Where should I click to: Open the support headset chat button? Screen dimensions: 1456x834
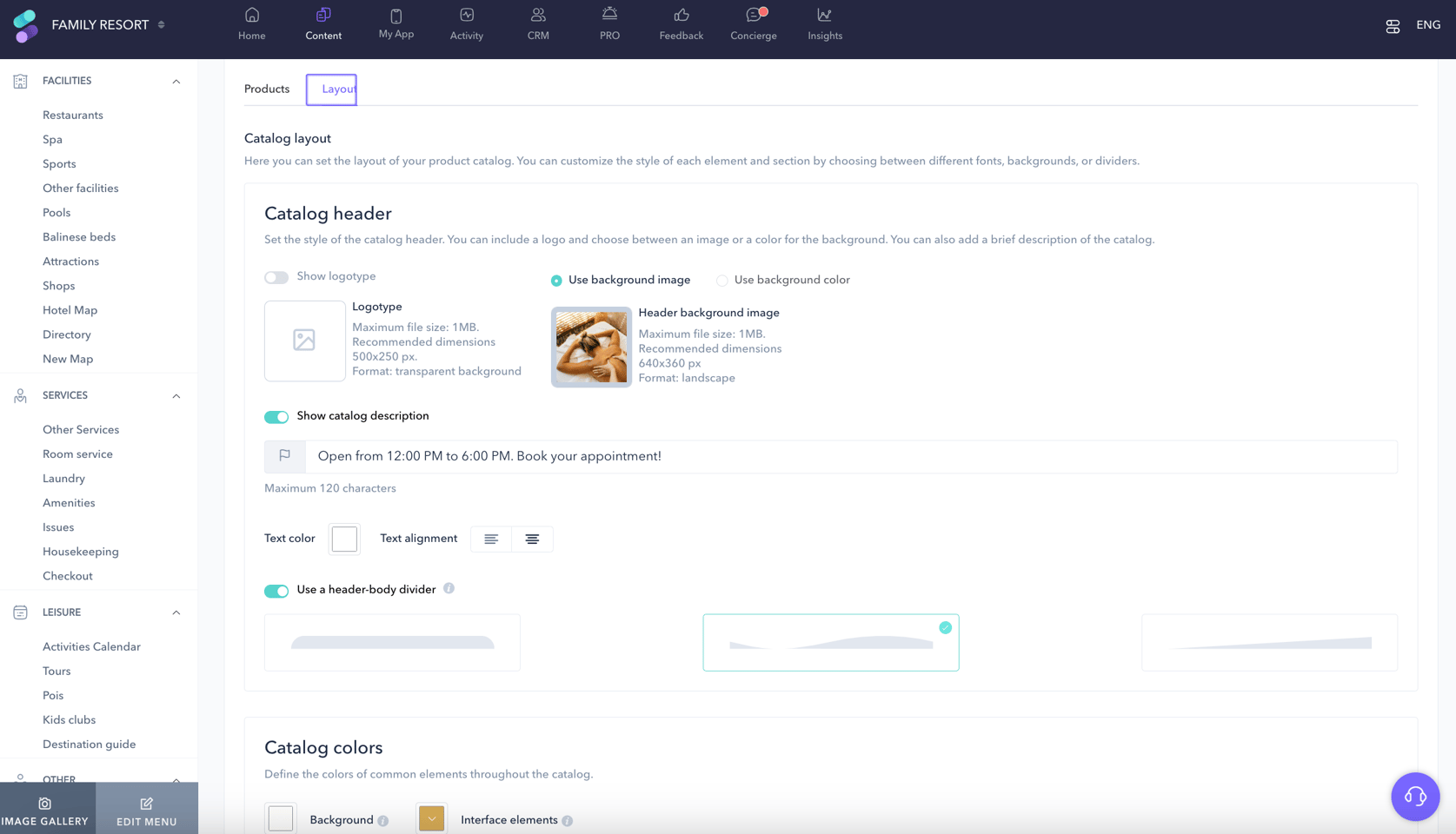1415,796
